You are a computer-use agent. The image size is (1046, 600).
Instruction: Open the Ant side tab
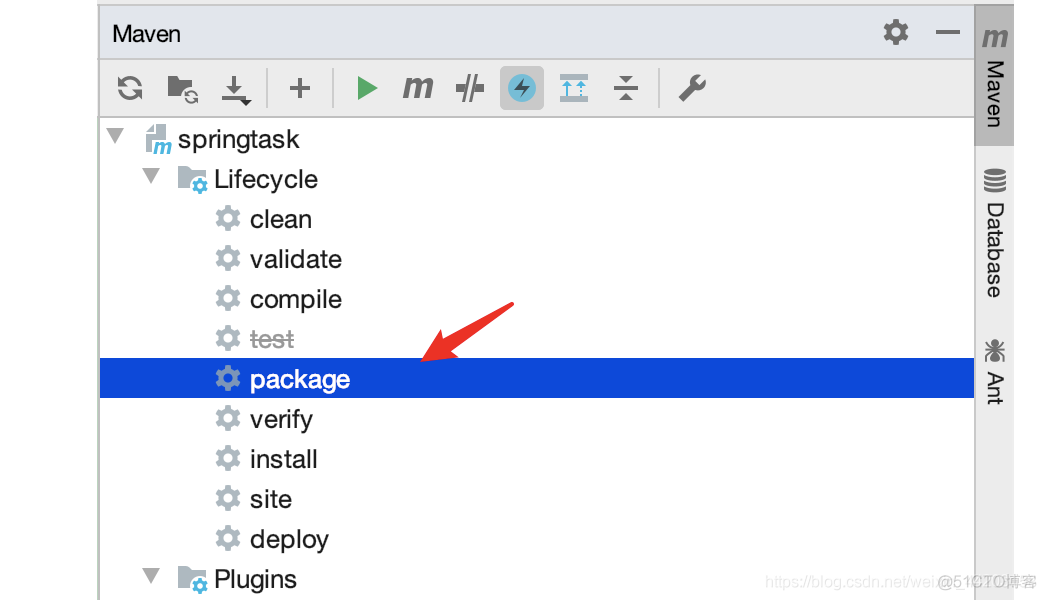994,372
